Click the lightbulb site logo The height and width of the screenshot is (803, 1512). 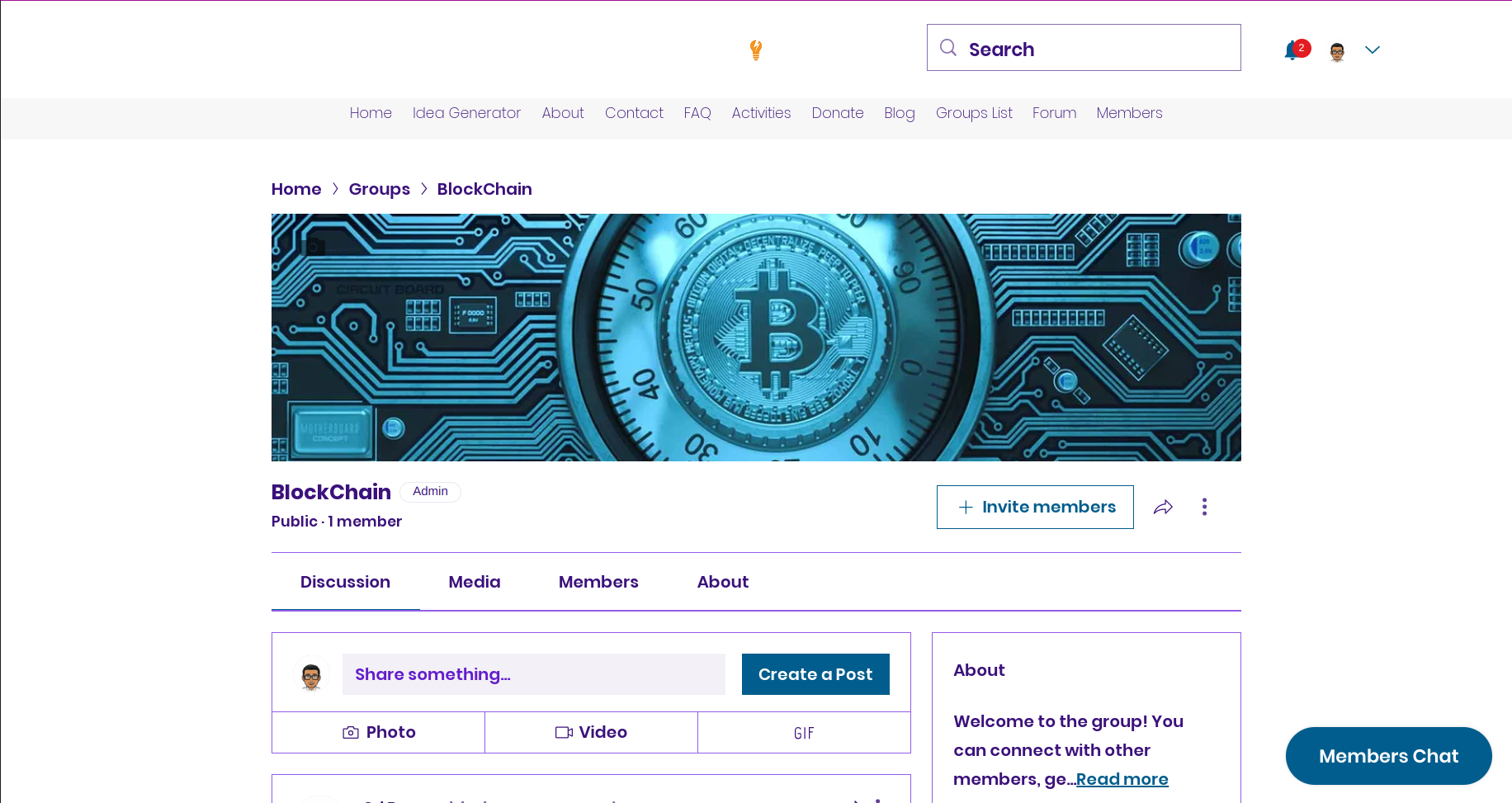coord(755,50)
